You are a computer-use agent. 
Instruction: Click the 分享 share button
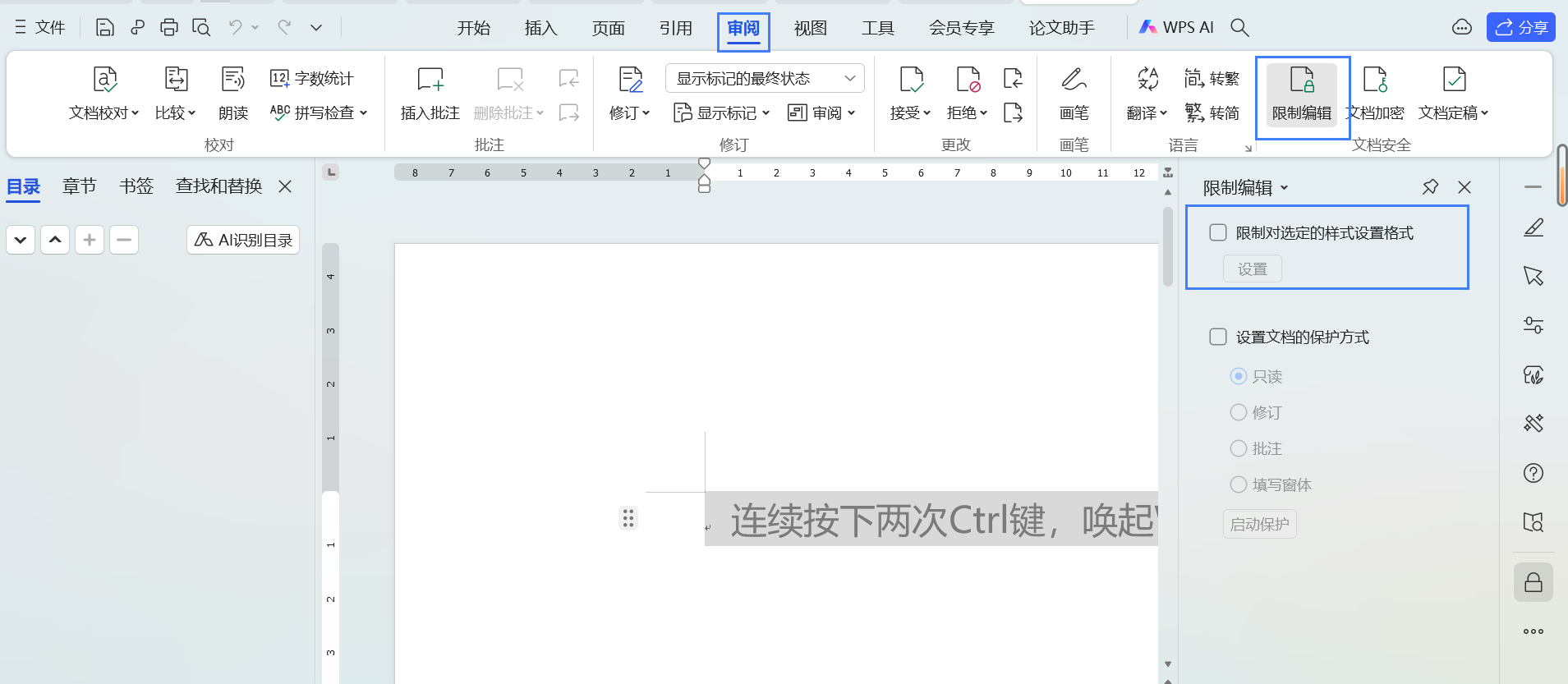tap(1521, 27)
